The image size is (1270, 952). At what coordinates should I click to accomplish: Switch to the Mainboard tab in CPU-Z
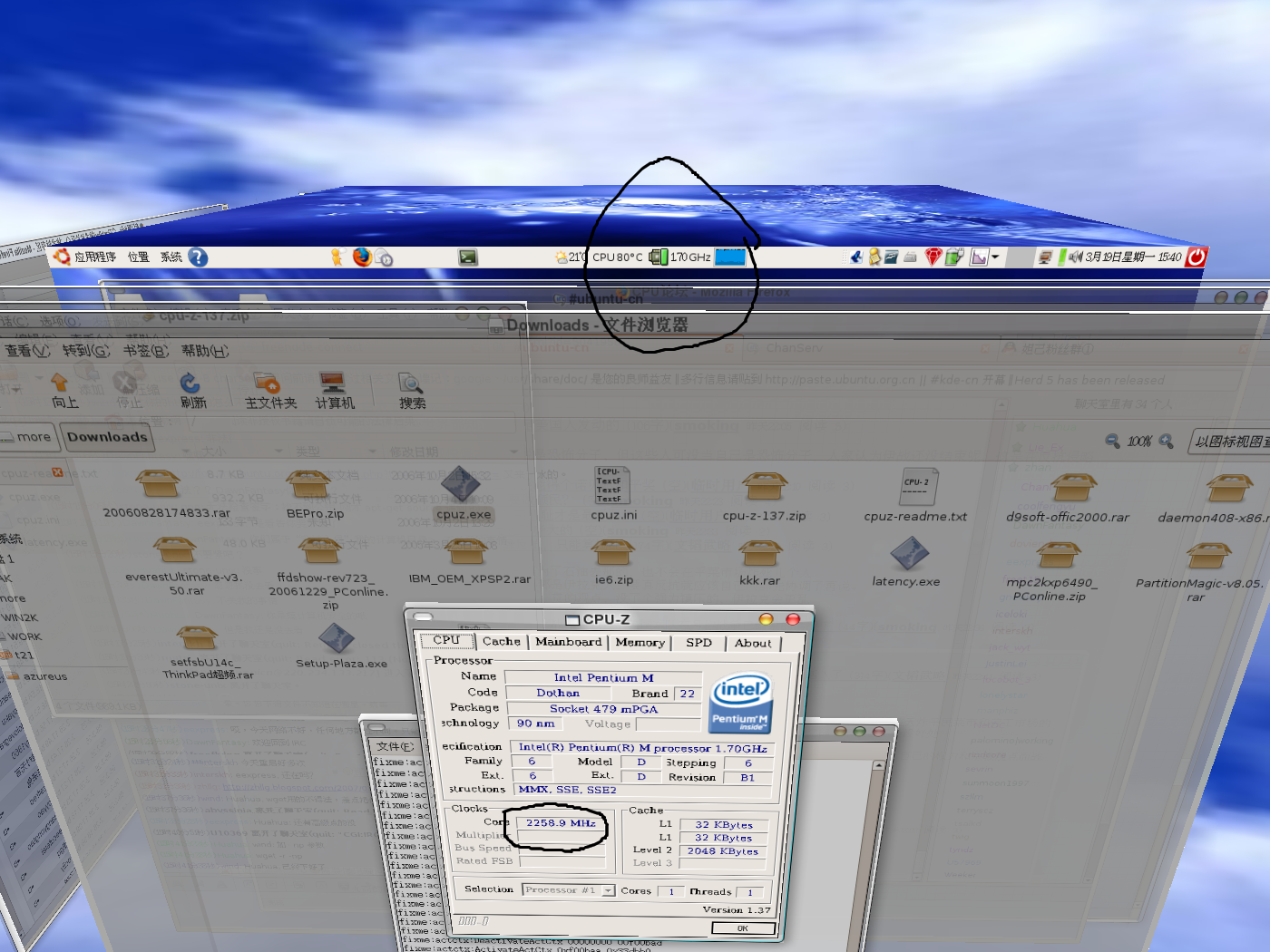pyautogui.click(x=569, y=643)
